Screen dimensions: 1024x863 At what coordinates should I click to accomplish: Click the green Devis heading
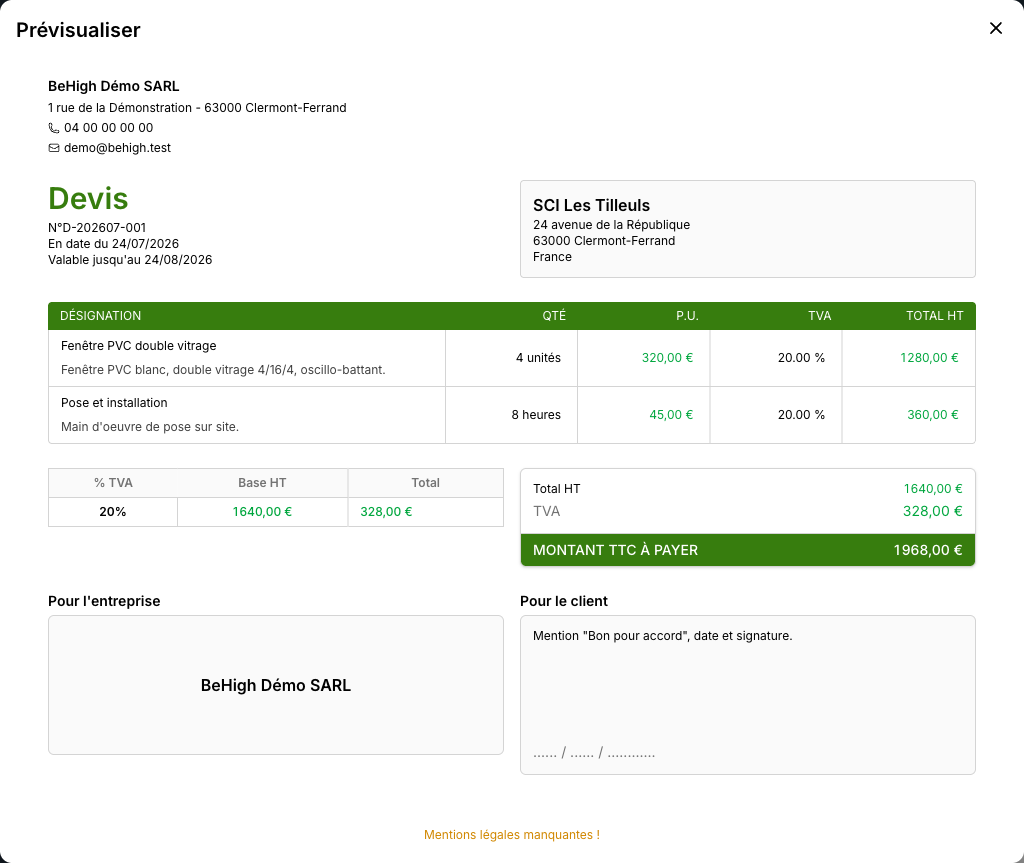click(x=88, y=198)
